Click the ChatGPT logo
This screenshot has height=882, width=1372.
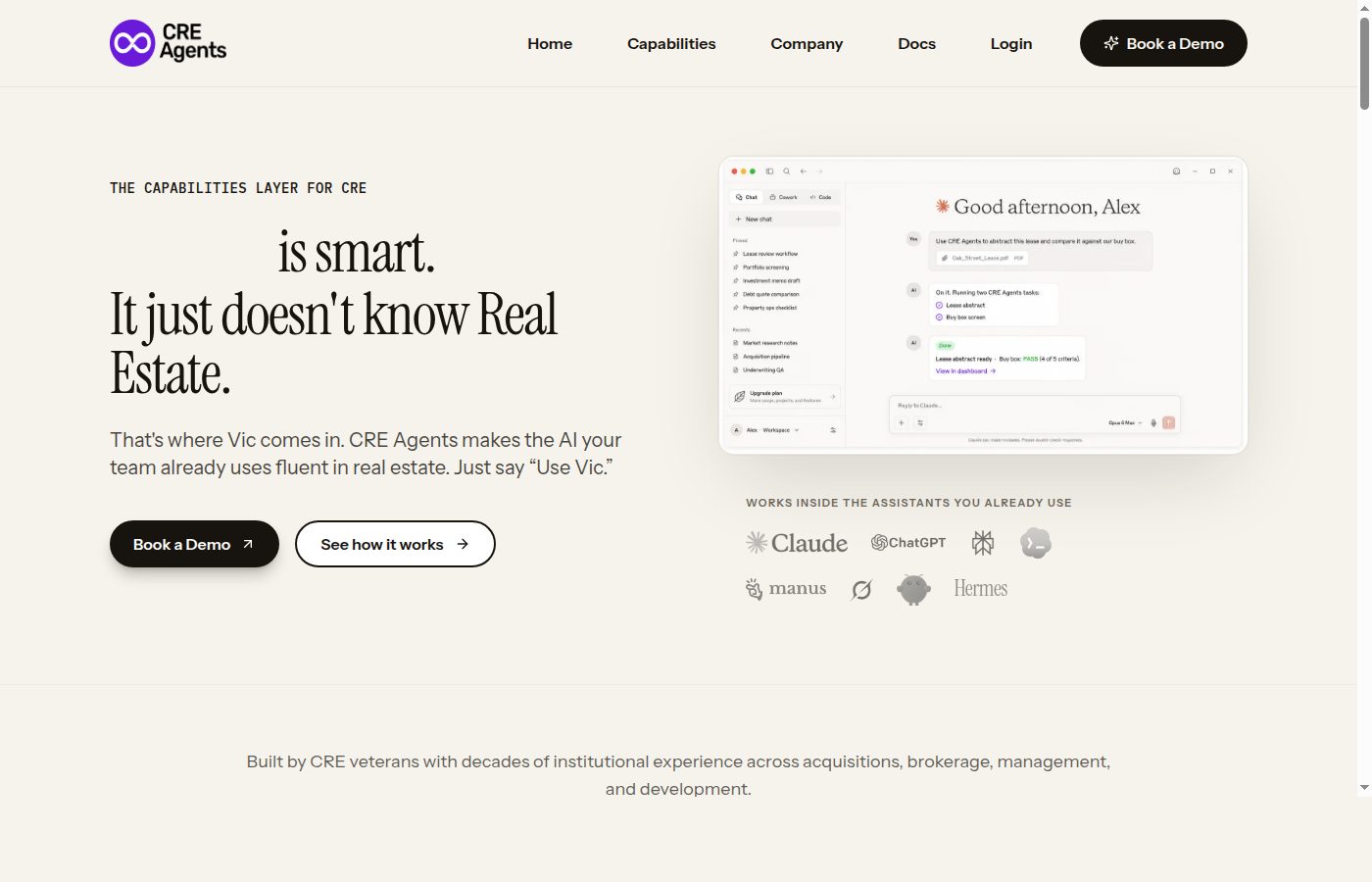[908, 542]
